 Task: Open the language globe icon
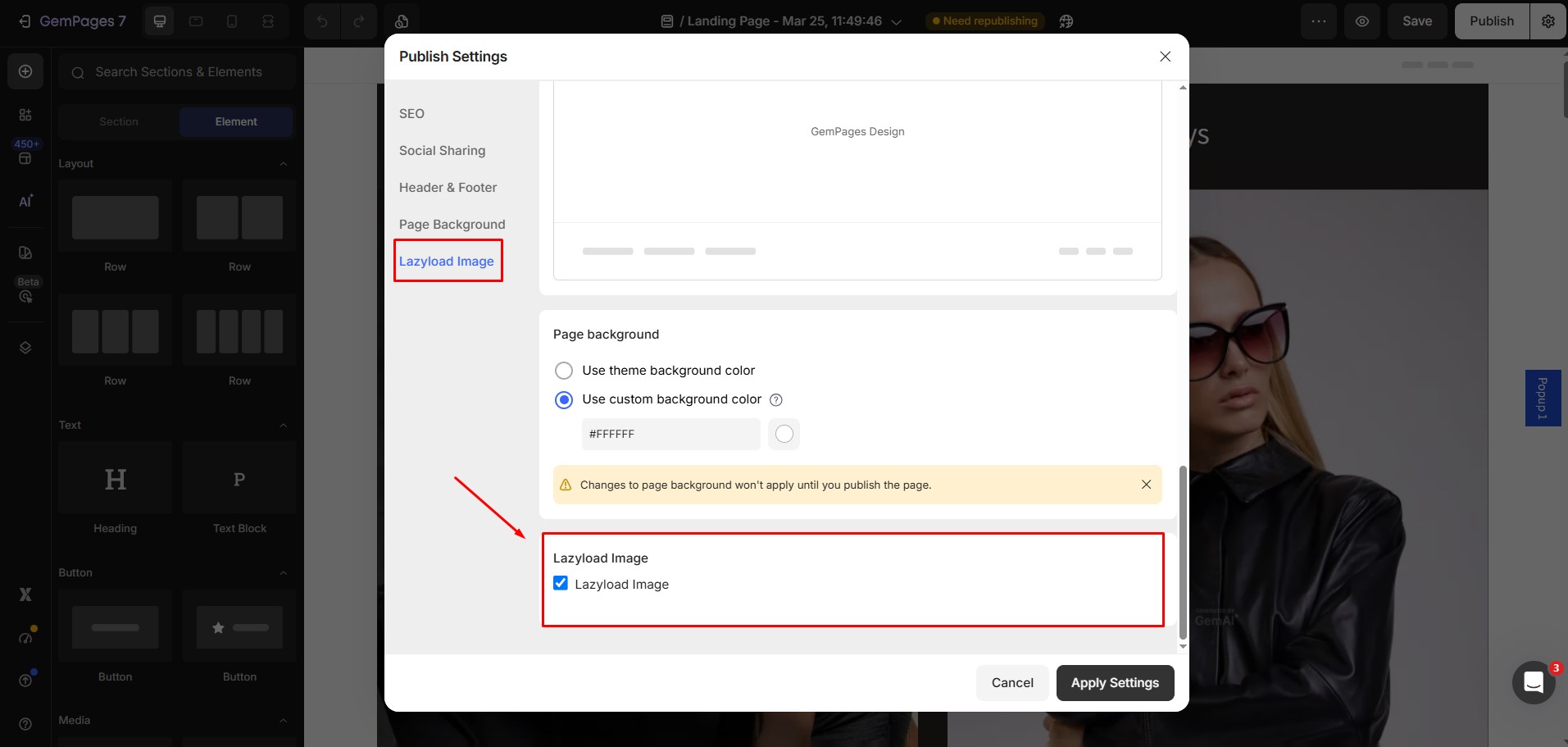coord(1066,21)
